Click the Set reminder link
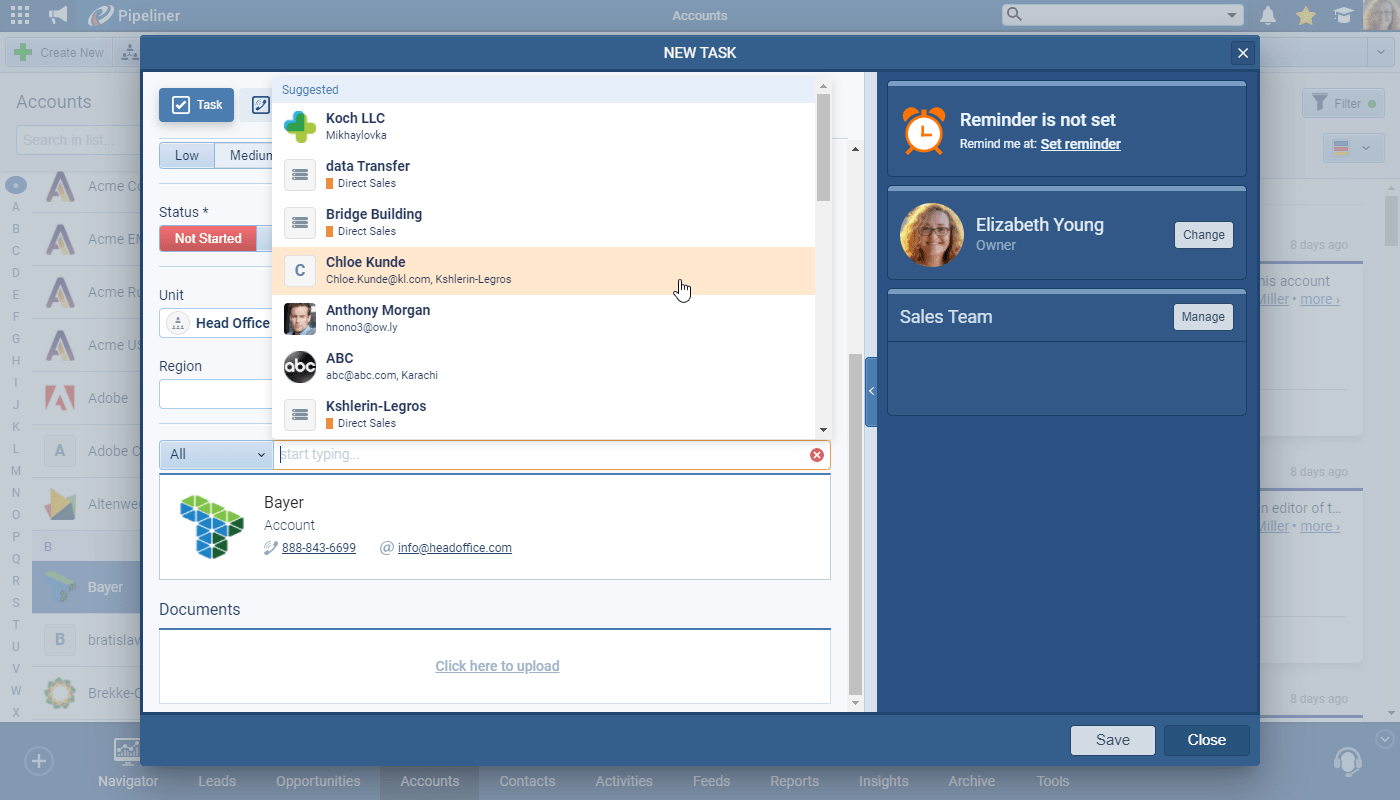The image size is (1400, 800). [1080, 144]
